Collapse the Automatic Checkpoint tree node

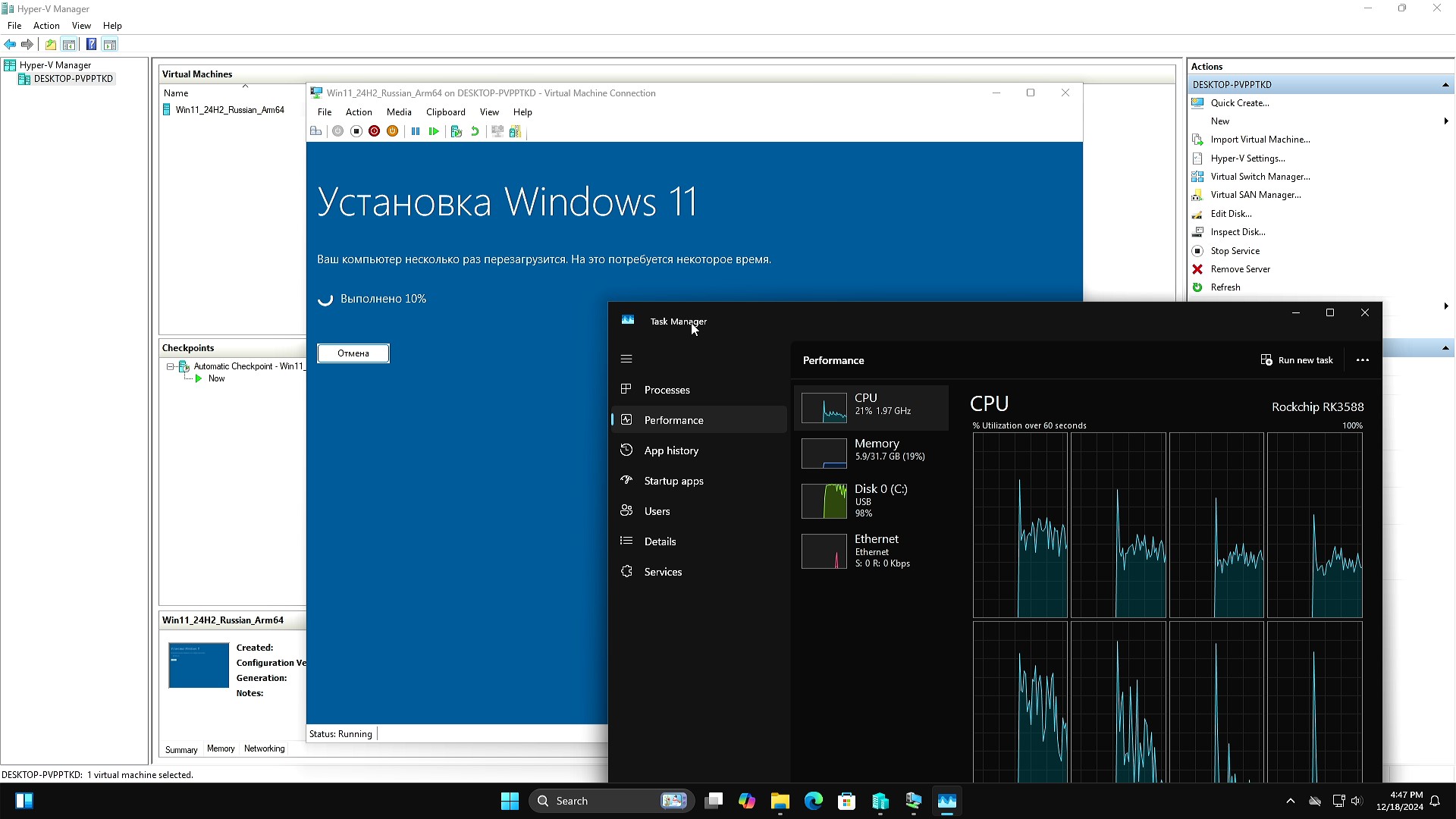[171, 366]
